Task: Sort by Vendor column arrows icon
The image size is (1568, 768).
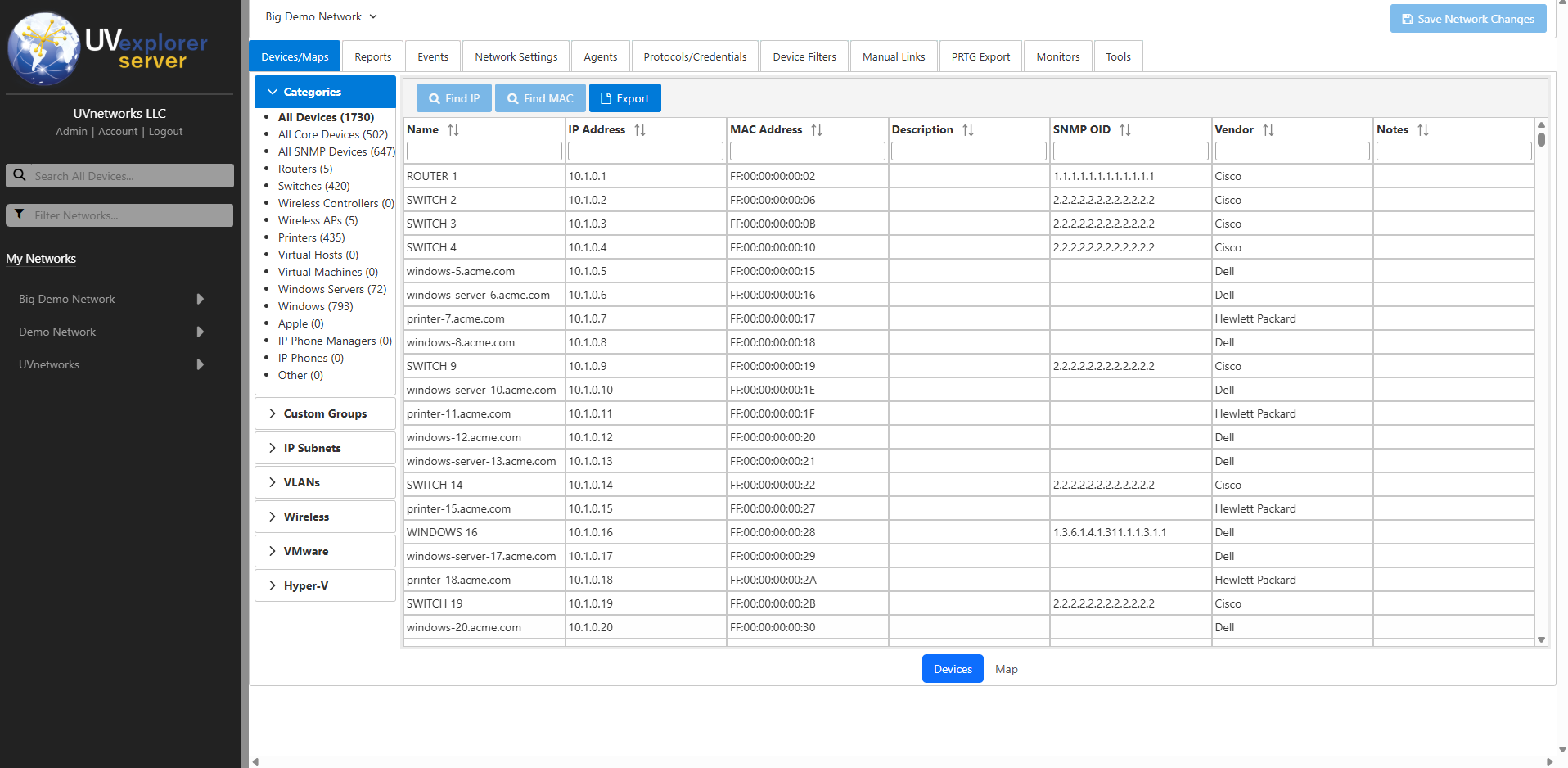Action: pos(1268,130)
